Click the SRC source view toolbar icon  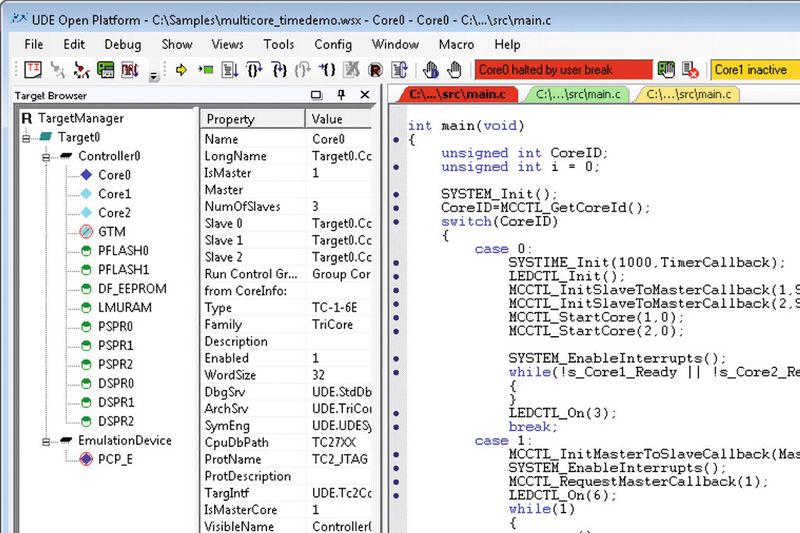pyautogui.click(x=130, y=69)
